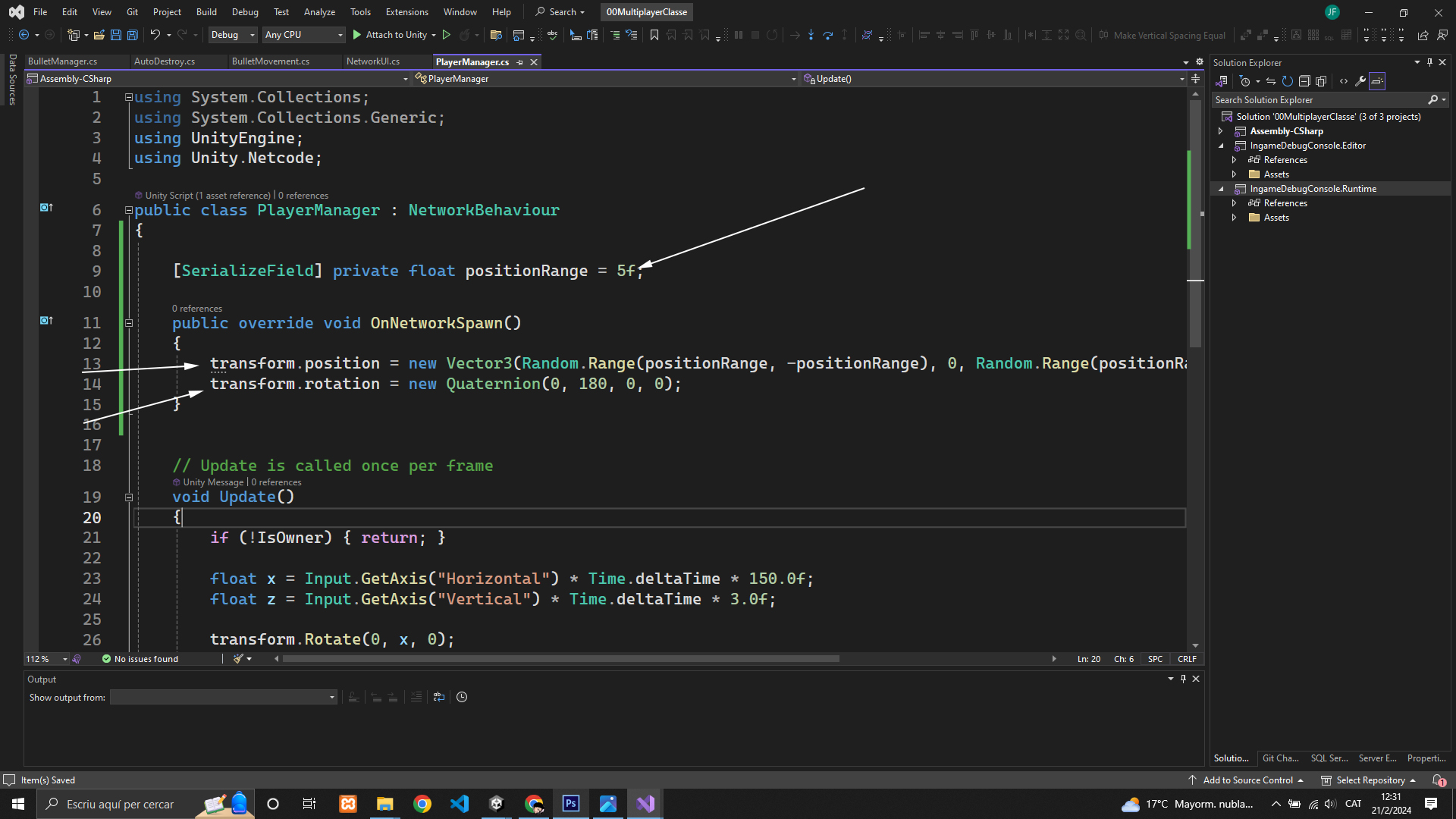Open Solution Explorer properties wrench icon
Viewport: 1456px width, 819px height.
[x=1360, y=81]
